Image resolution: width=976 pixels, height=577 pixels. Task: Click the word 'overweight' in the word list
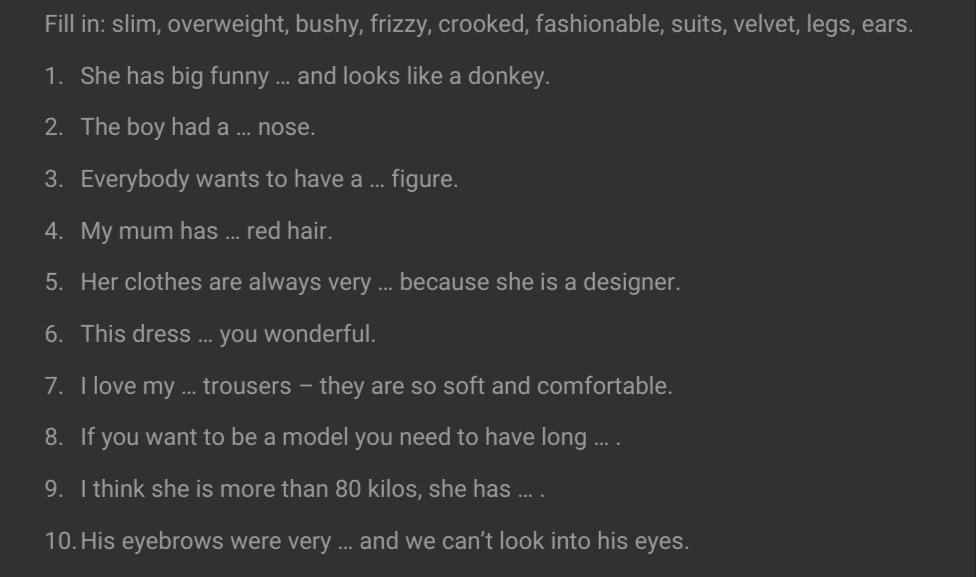point(228,25)
